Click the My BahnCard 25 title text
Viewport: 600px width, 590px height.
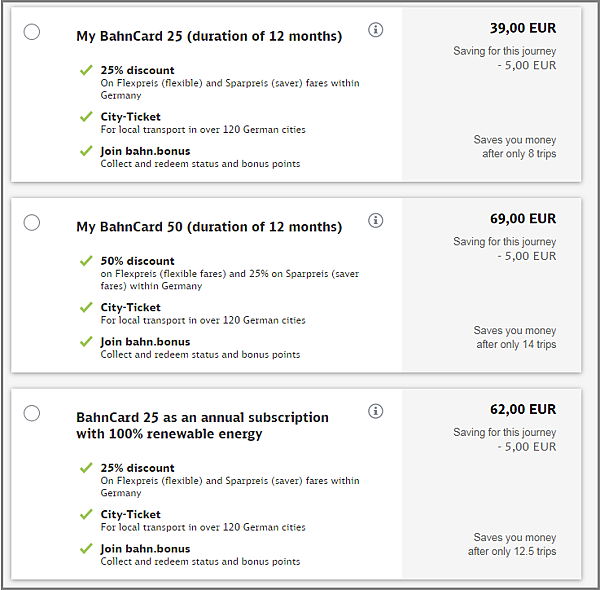click(209, 37)
